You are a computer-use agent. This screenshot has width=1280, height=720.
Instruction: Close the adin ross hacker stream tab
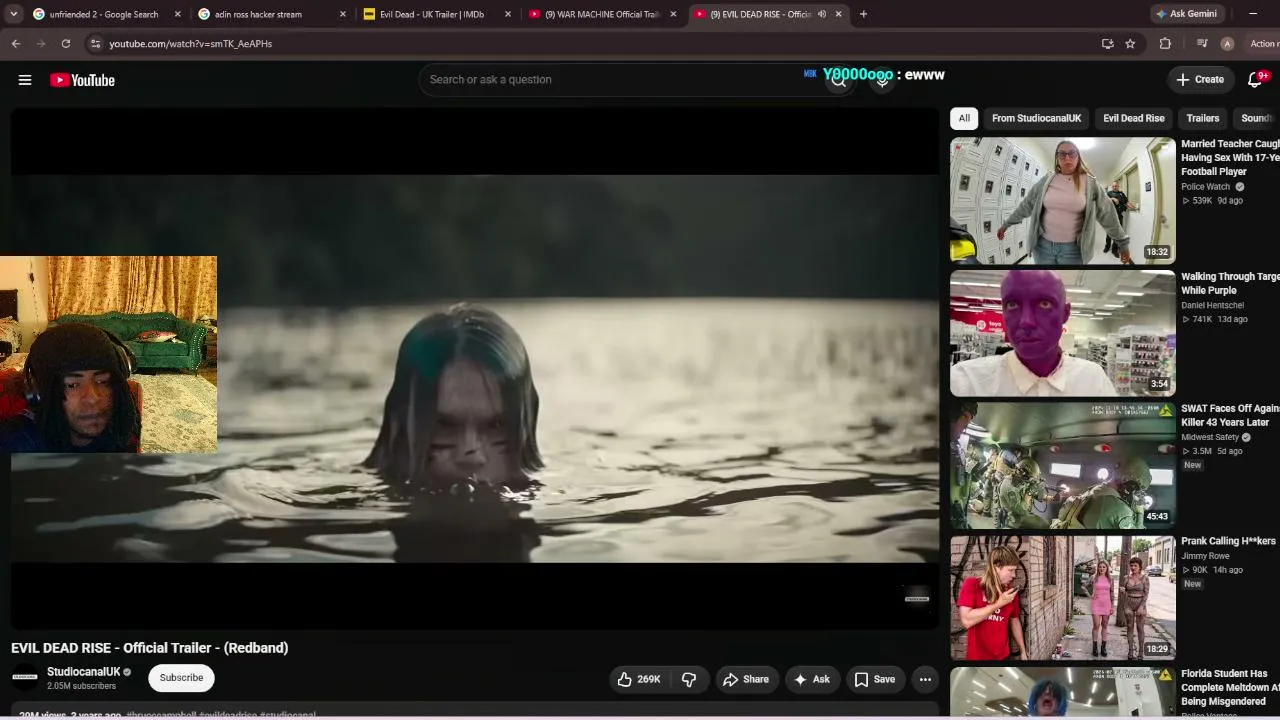(x=343, y=14)
